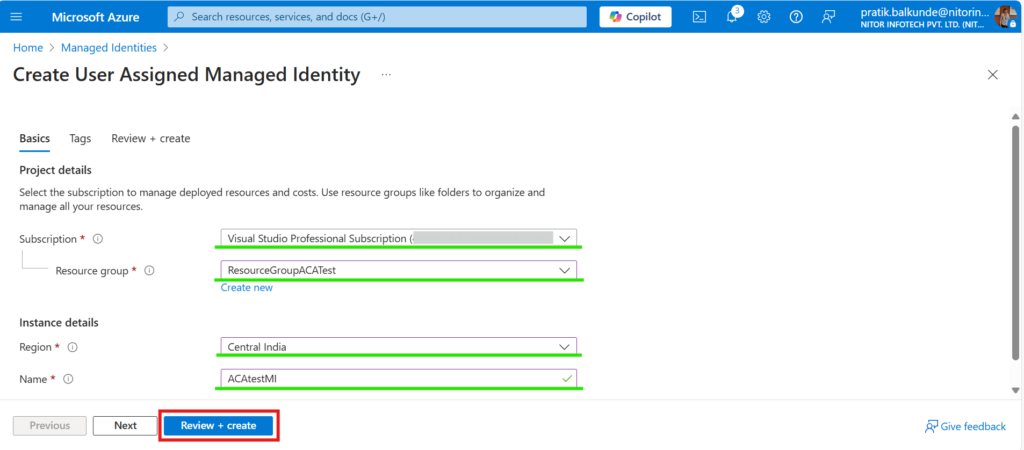The image size is (1024, 450).
Task: Close the Create Managed Identity blade
Action: pyautogui.click(x=993, y=75)
